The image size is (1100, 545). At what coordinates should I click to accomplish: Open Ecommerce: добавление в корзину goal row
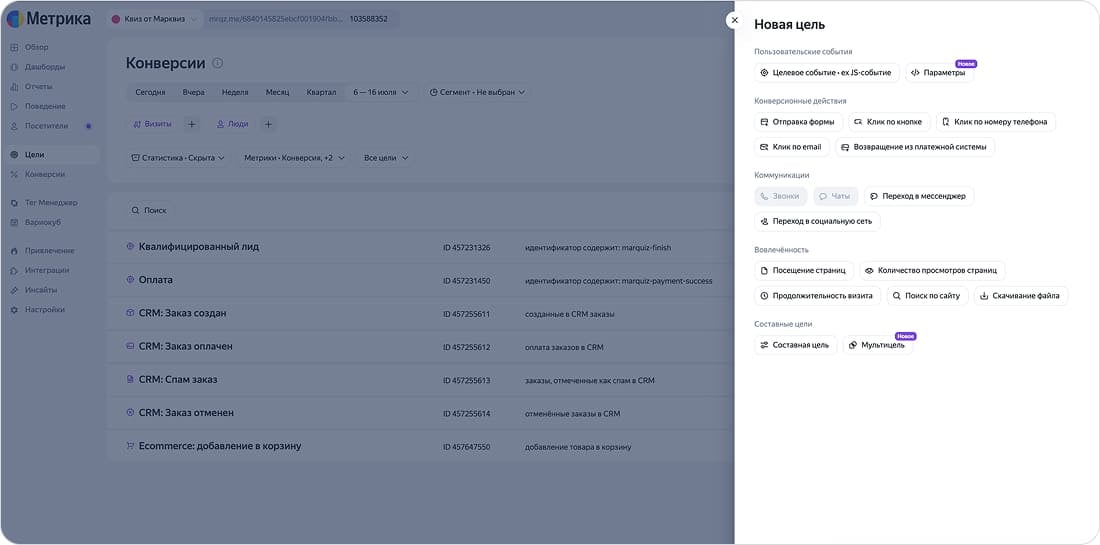click(x=421, y=446)
